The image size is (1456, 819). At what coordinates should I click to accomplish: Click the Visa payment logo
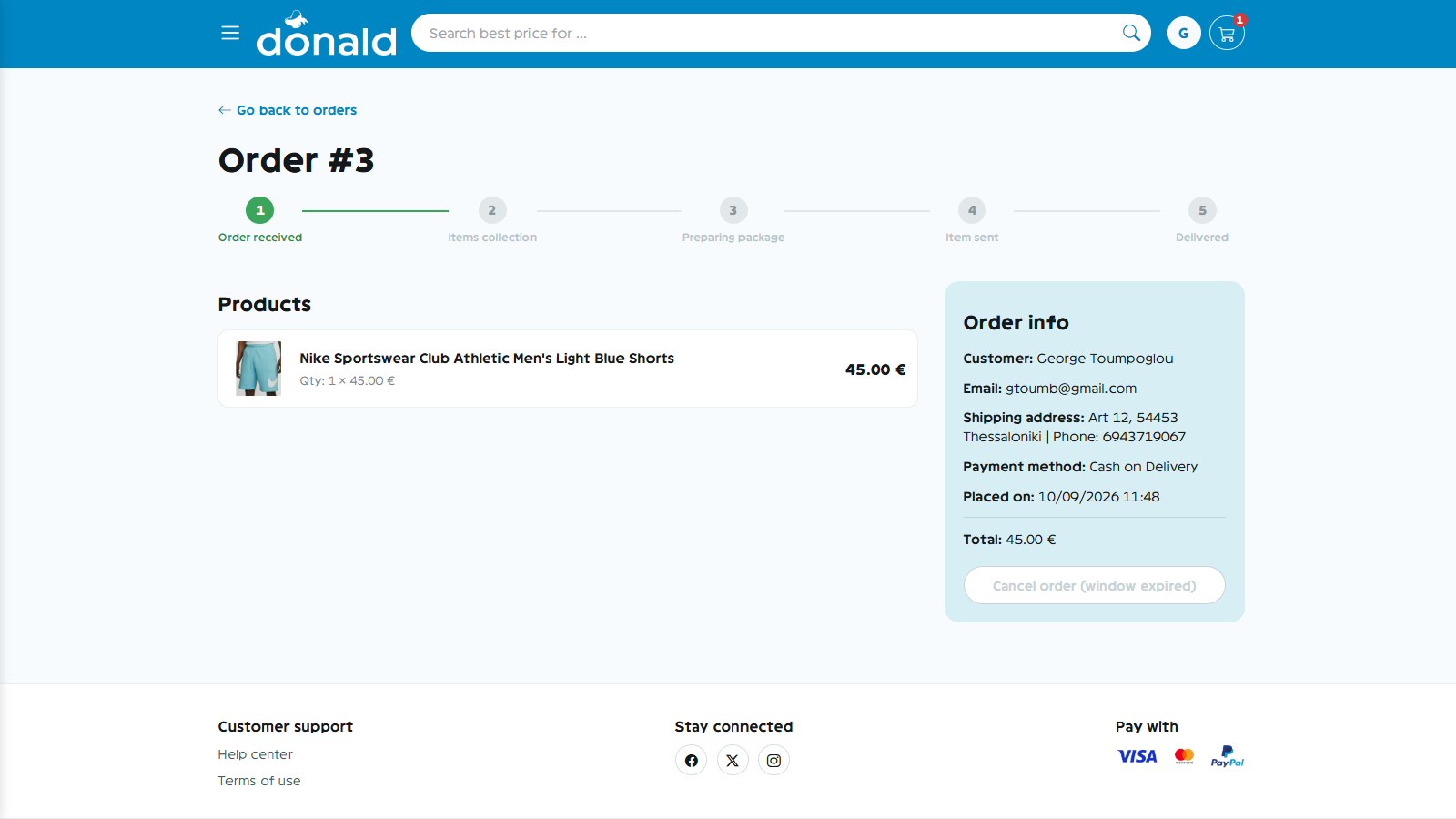[1137, 756]
